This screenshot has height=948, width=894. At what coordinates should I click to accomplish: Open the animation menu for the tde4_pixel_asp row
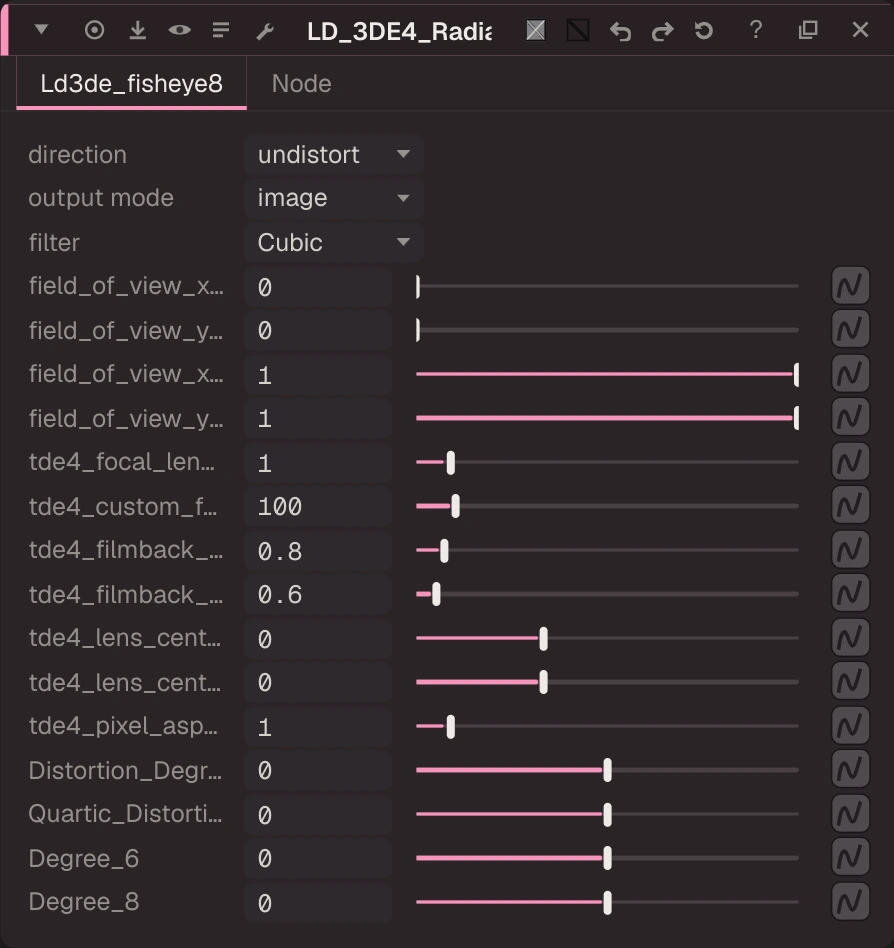[850, 726]
